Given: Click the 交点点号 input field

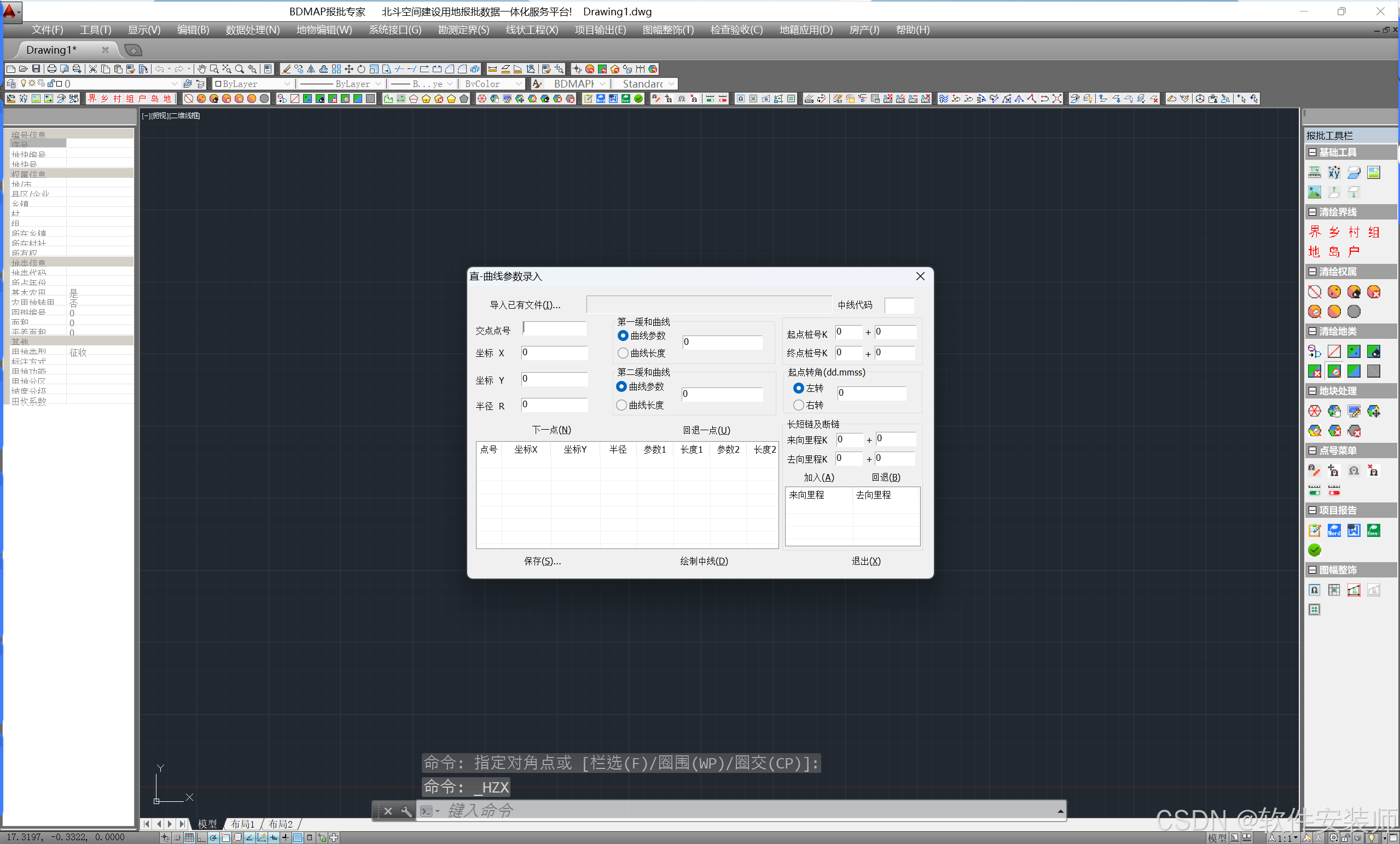Looking at the screenshot, I should (x=554, y=328).
